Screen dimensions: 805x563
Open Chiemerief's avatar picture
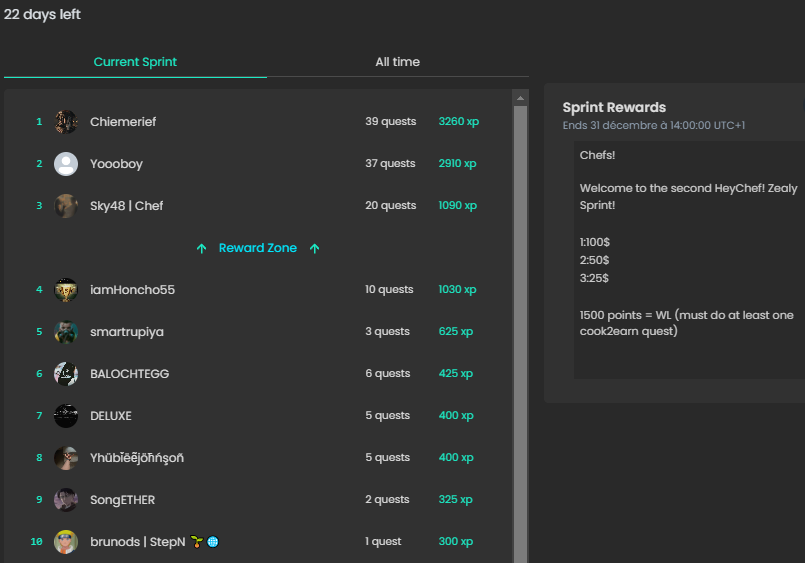click(x=66, y=122)
